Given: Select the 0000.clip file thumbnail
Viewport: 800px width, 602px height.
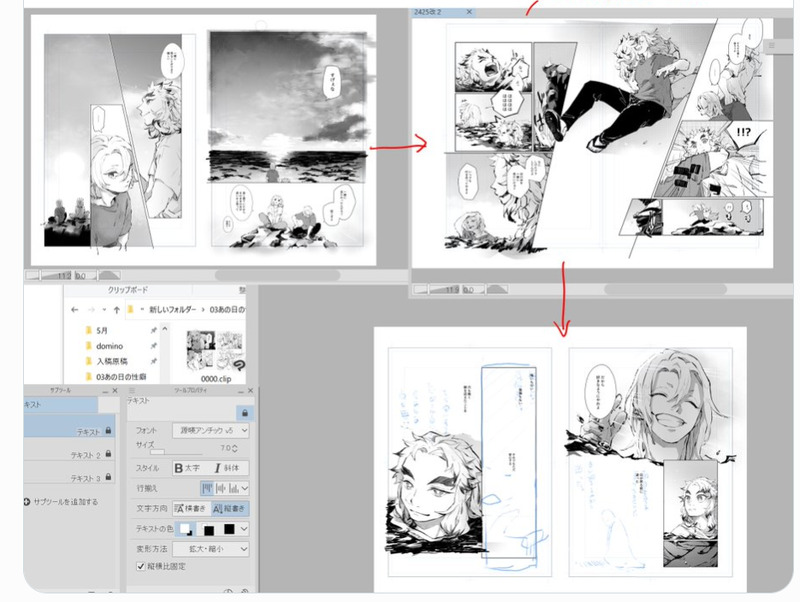Looking at the screenshot, I should click(215, 350).
